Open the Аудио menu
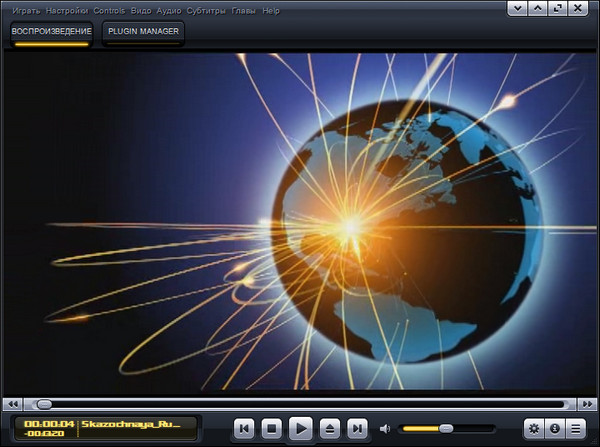Screen dimensions: 600x447 (x=169, y=10)
